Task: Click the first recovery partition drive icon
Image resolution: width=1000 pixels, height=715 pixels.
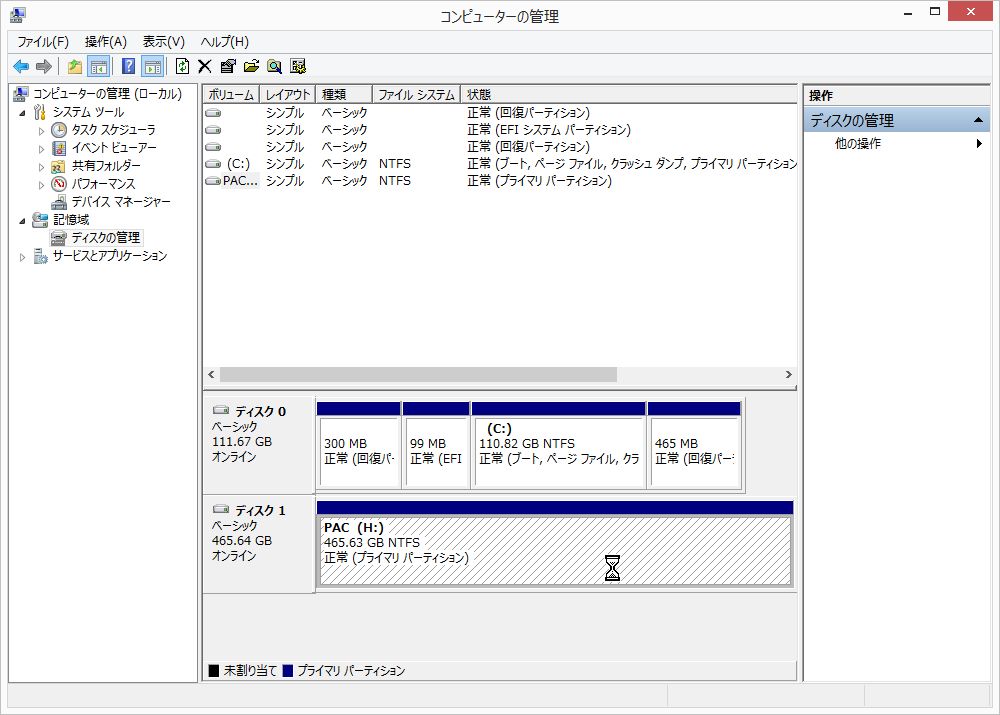Action: point(213,113)
